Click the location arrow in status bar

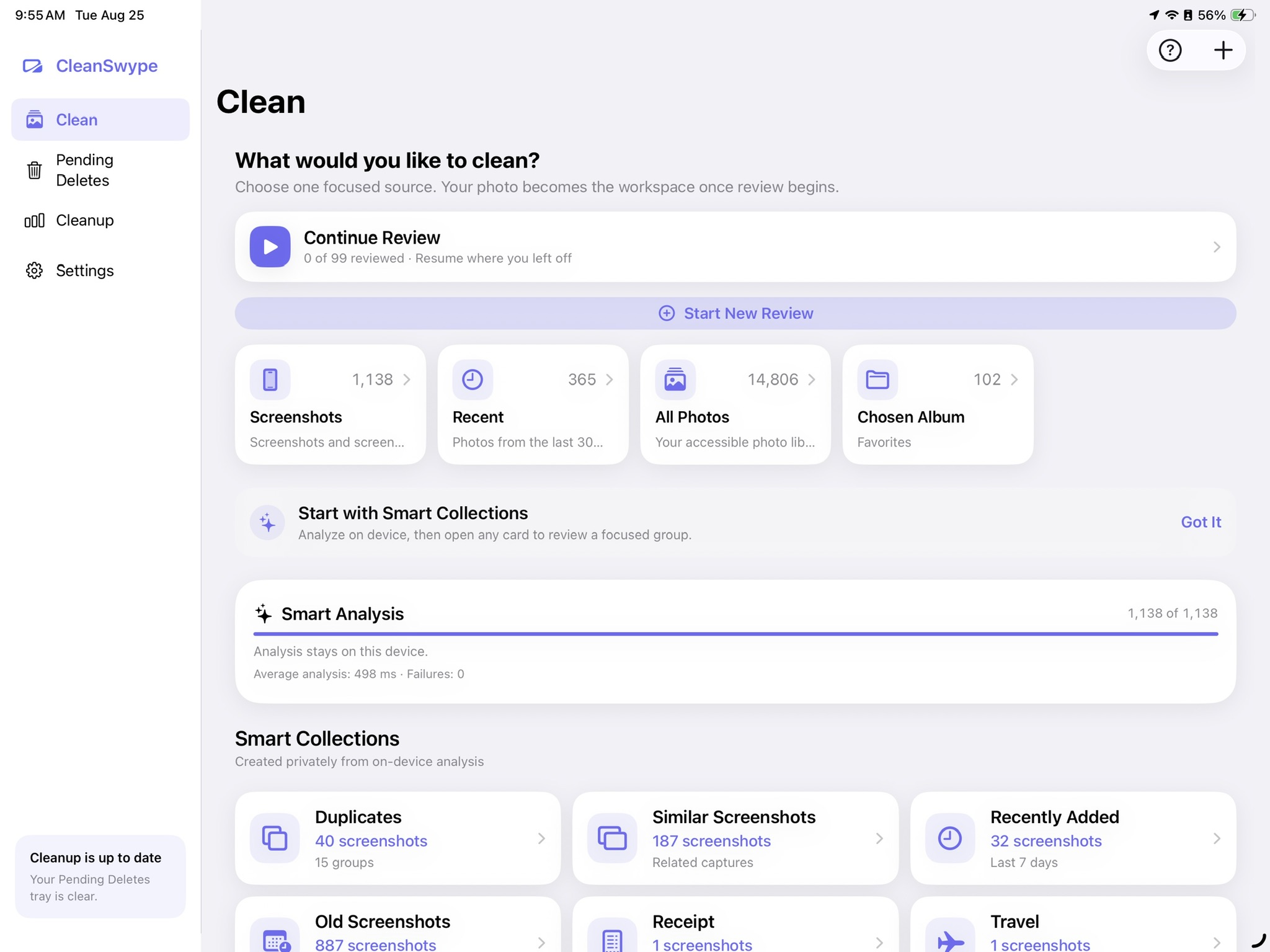(x=1154, y=15)
